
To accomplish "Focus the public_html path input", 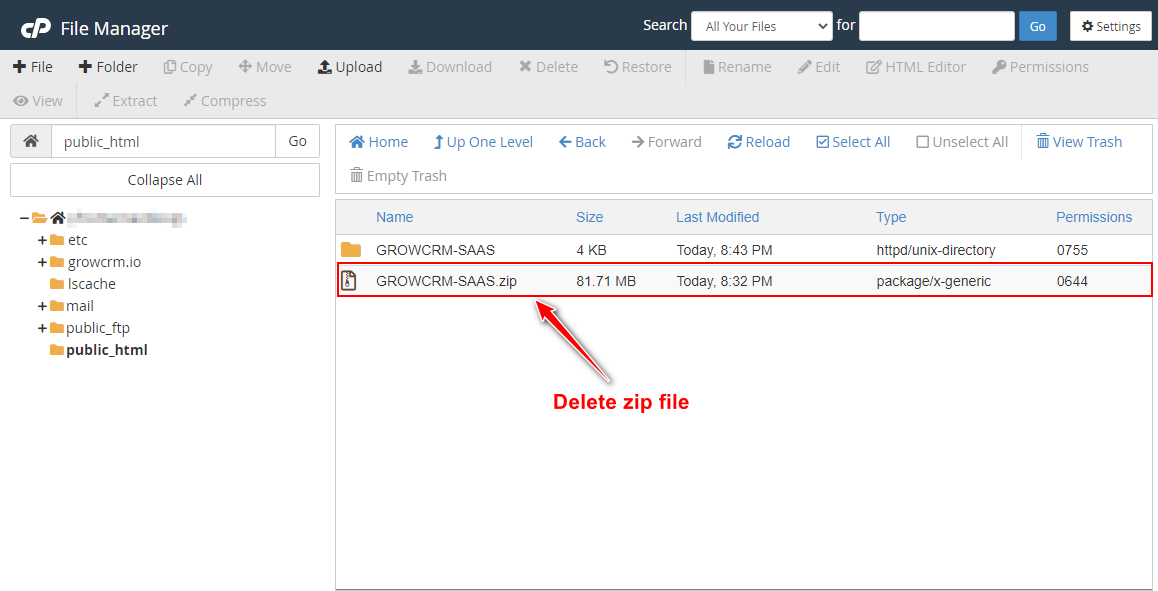I will (x=163, y=141).
